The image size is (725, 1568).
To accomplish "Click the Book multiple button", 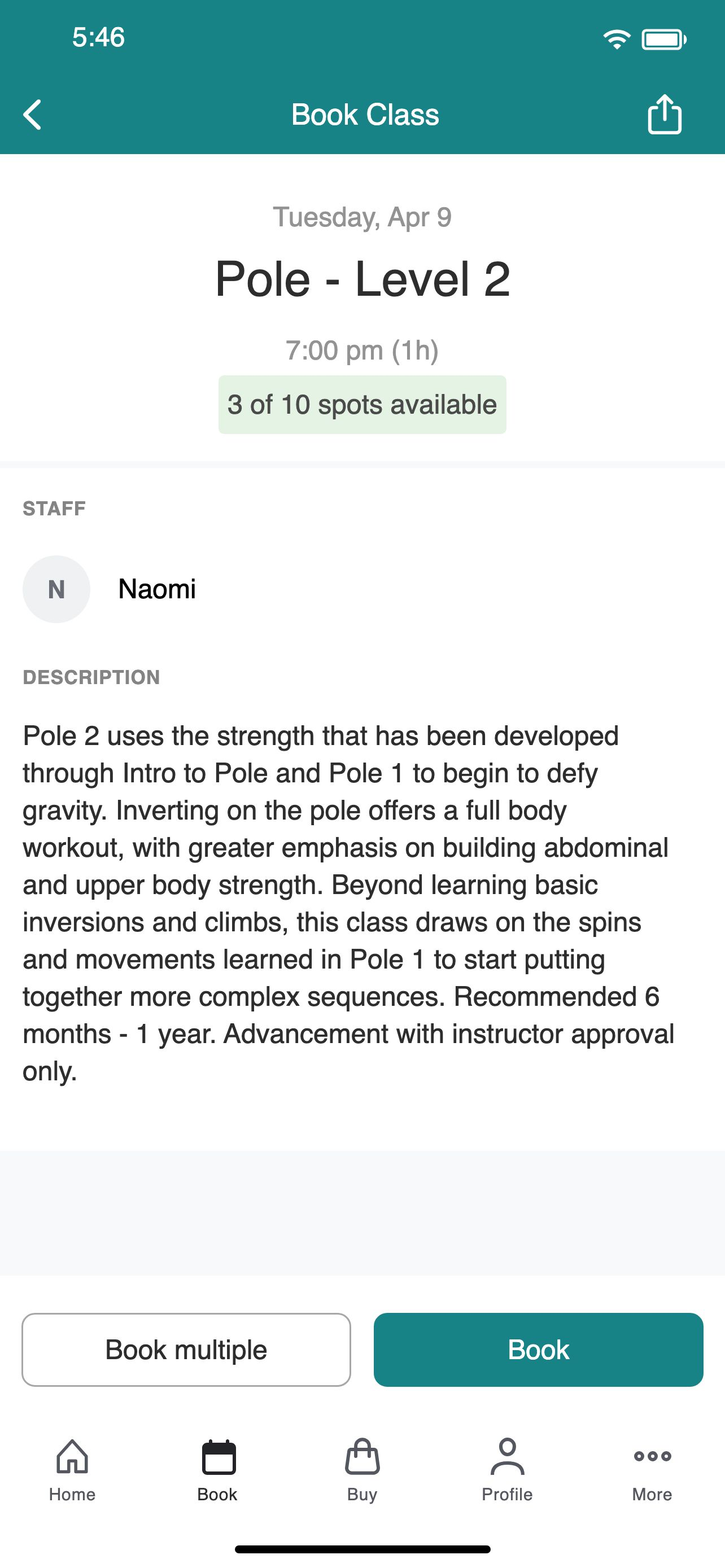I will coord(186,1350).
